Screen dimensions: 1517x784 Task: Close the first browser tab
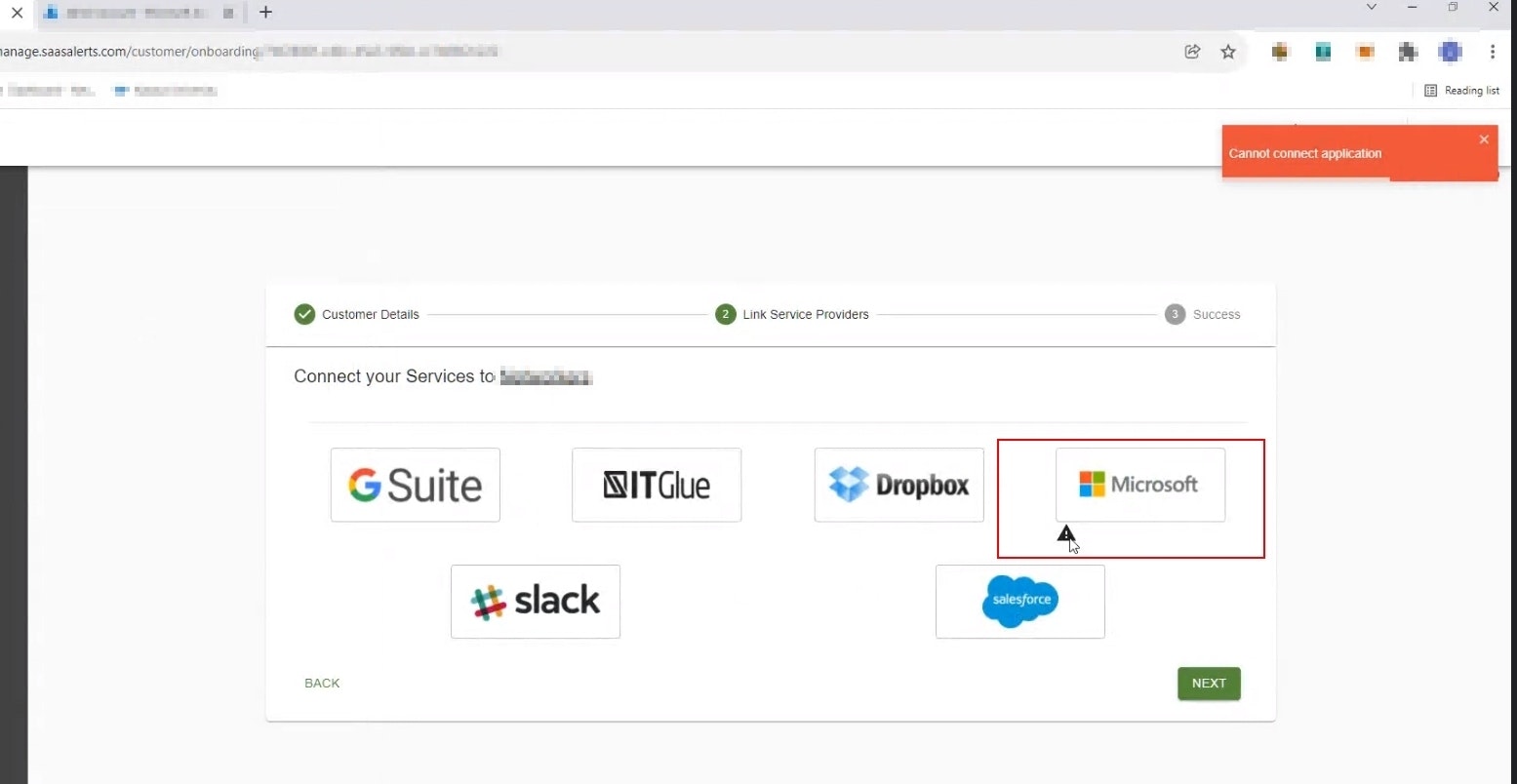click(17, 13)
